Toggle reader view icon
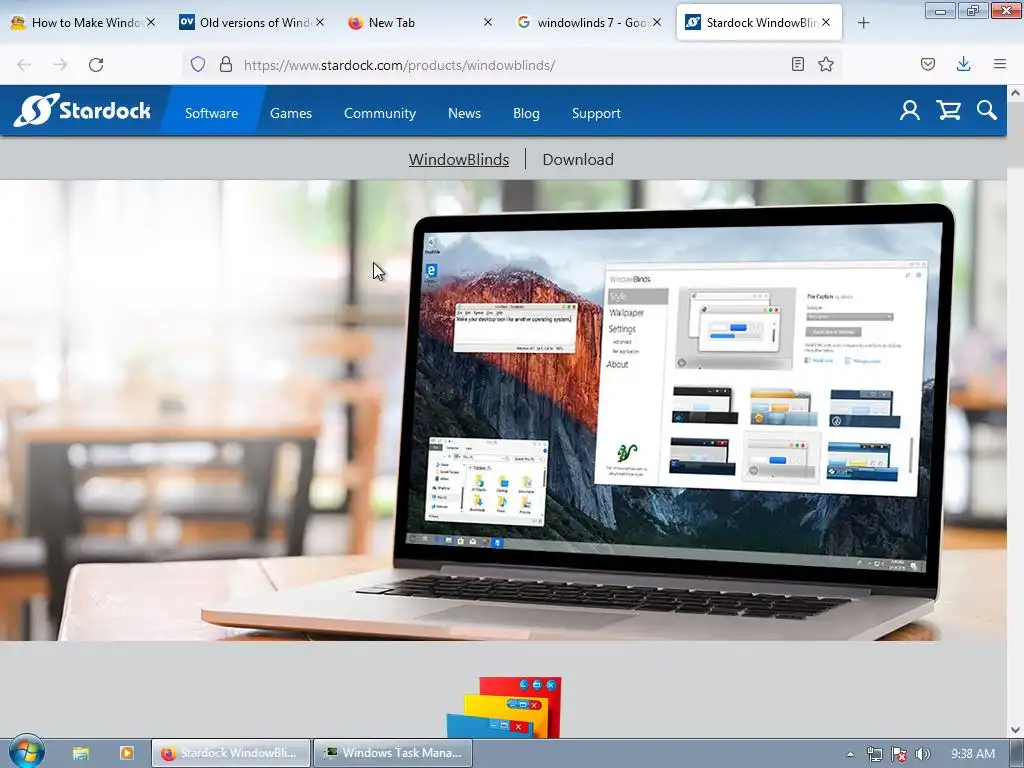 coord(797,64)
